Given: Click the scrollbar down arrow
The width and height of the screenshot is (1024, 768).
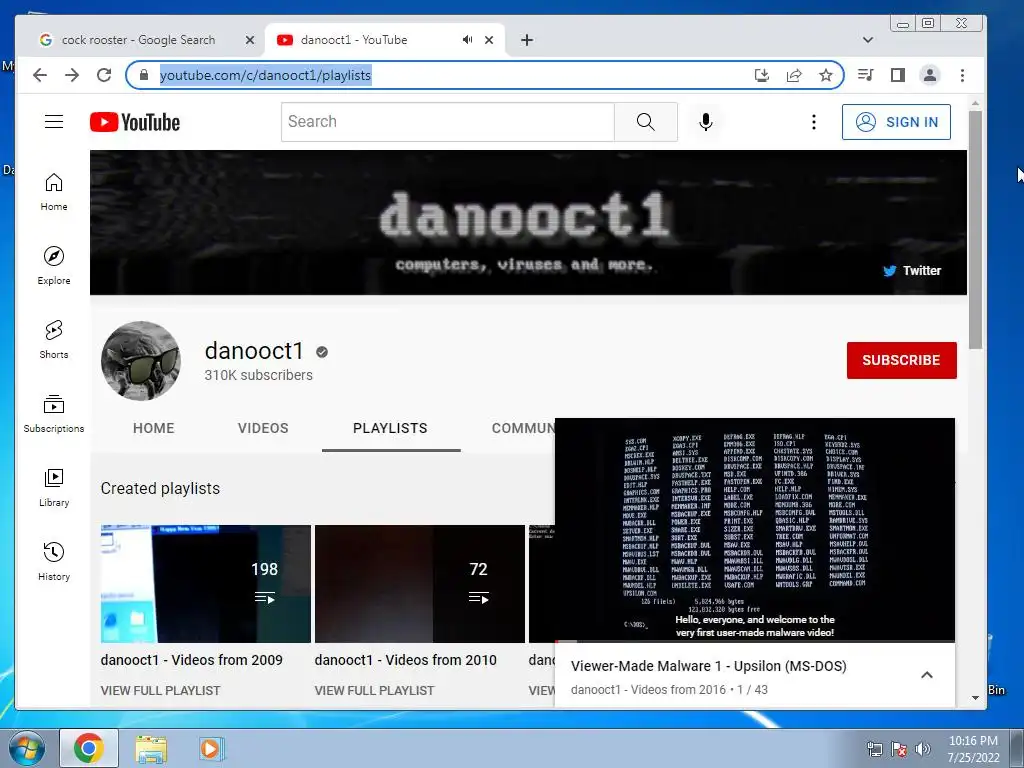Looking at the screenshot, I should 975,697.
